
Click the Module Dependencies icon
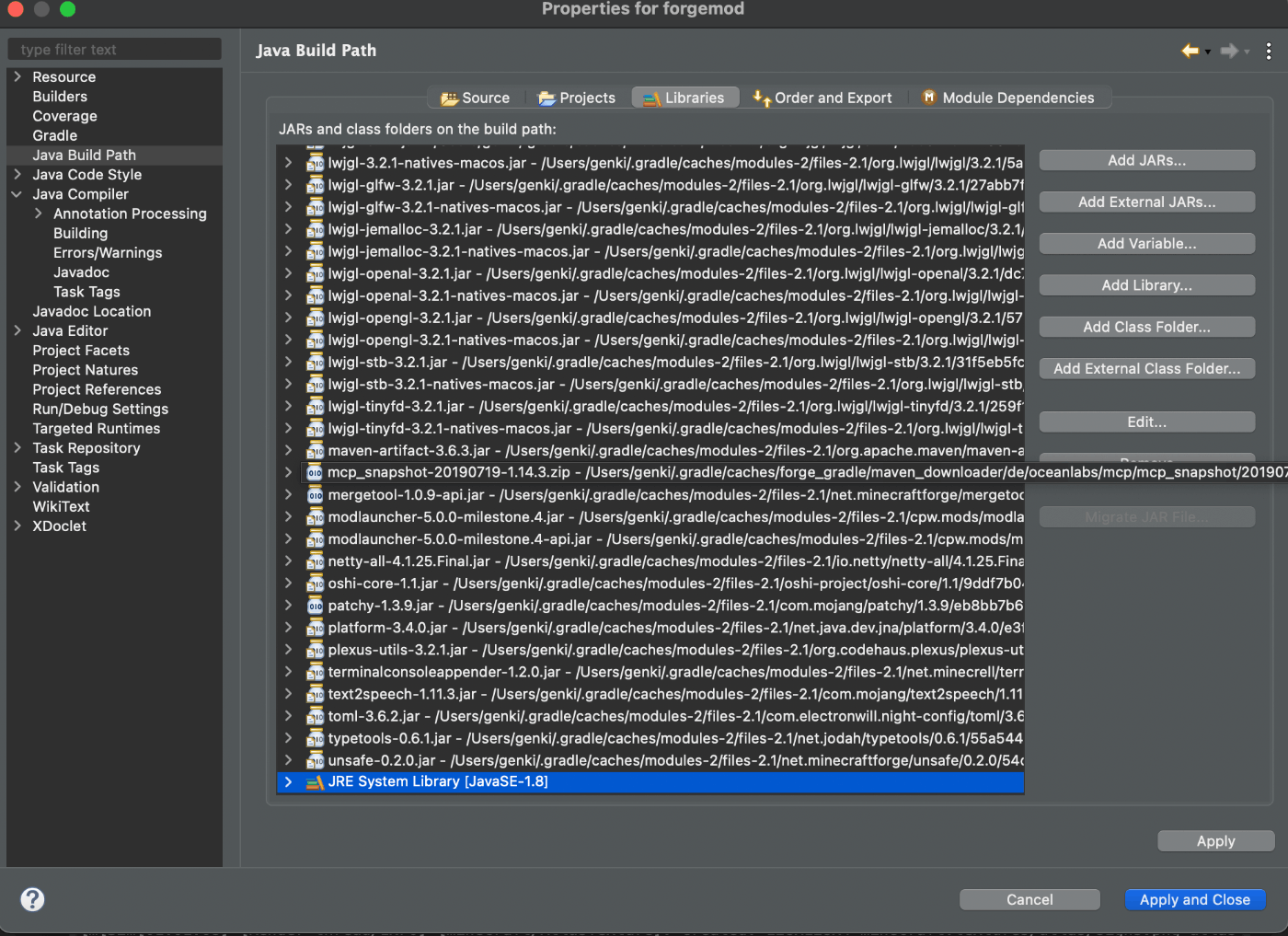929,97
